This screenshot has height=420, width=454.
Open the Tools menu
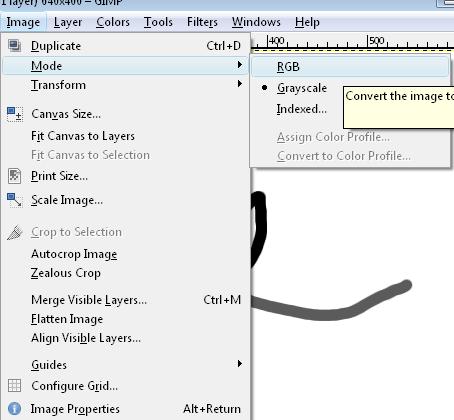pos(158,22)
